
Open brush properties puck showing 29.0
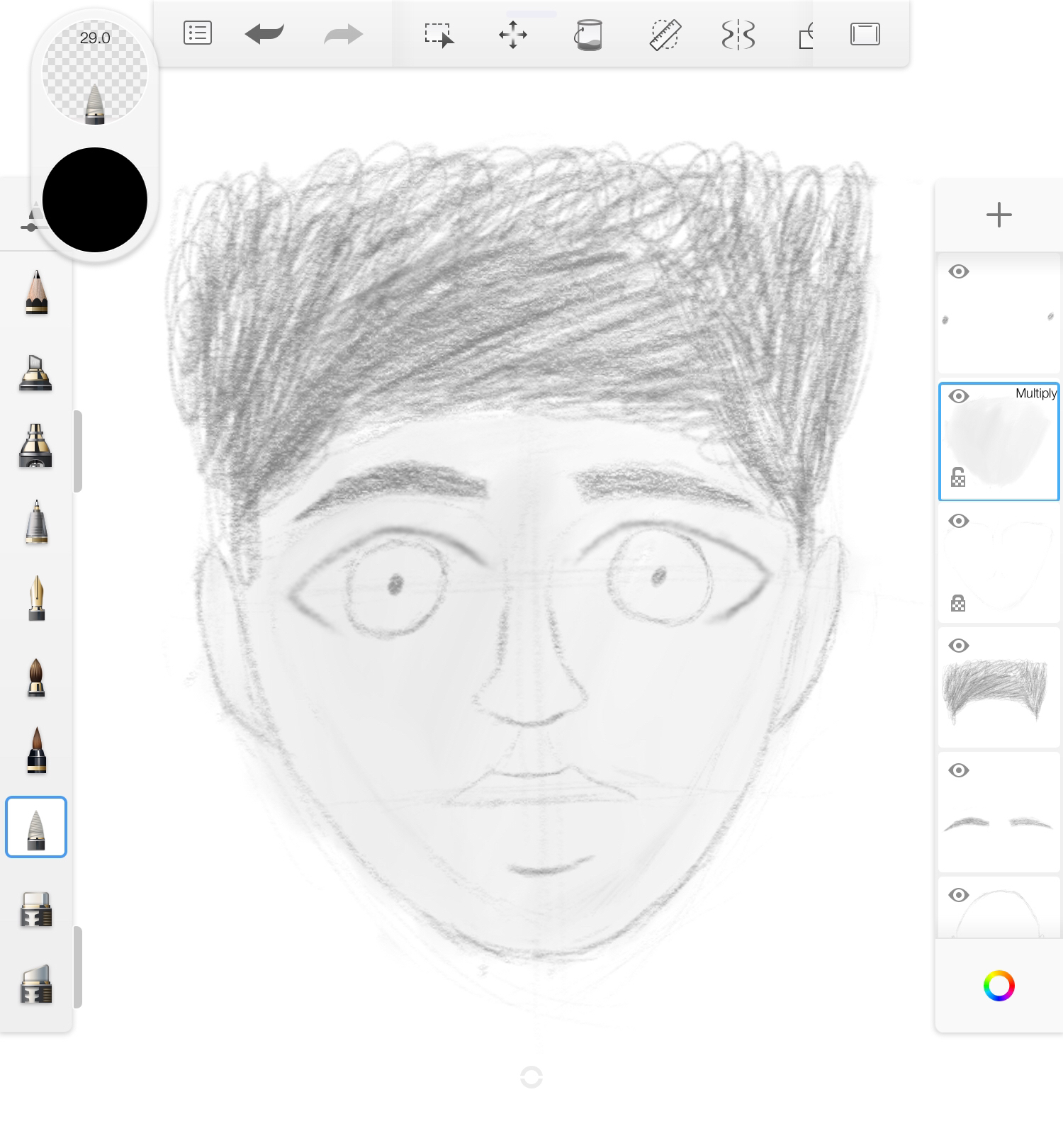95,72
